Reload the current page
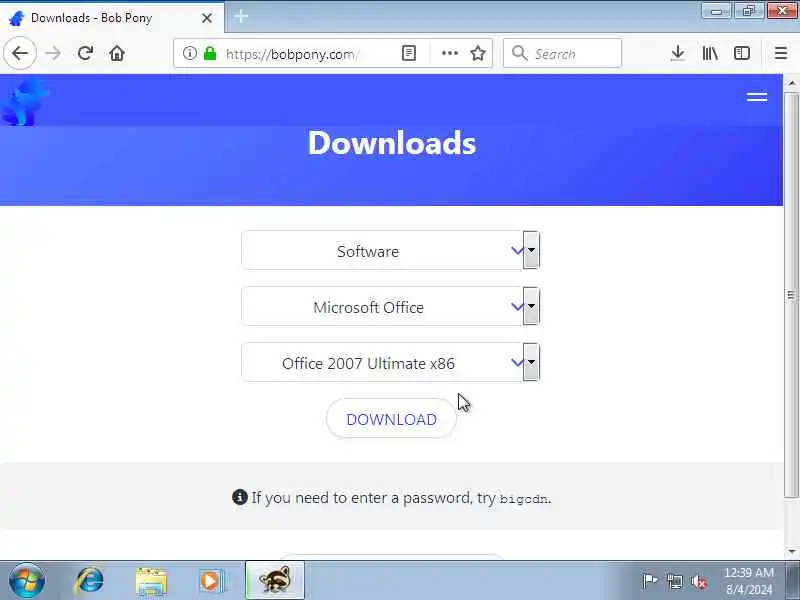Image resolution: width=800 pixels, height=600 pixels. pyautogui.click(x=85, y=53)
